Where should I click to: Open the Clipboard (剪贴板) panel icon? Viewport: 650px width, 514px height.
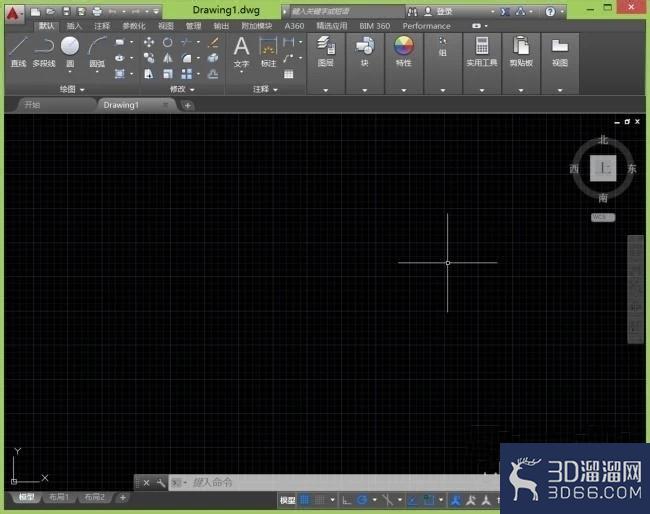[521, 51]
